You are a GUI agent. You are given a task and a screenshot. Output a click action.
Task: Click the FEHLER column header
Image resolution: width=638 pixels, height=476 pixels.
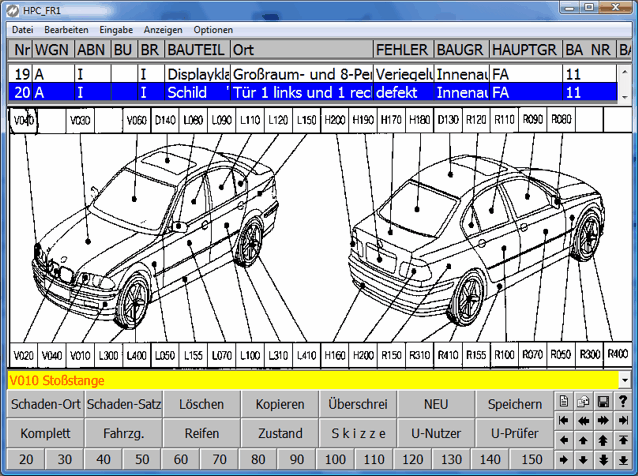click(402, 48)
